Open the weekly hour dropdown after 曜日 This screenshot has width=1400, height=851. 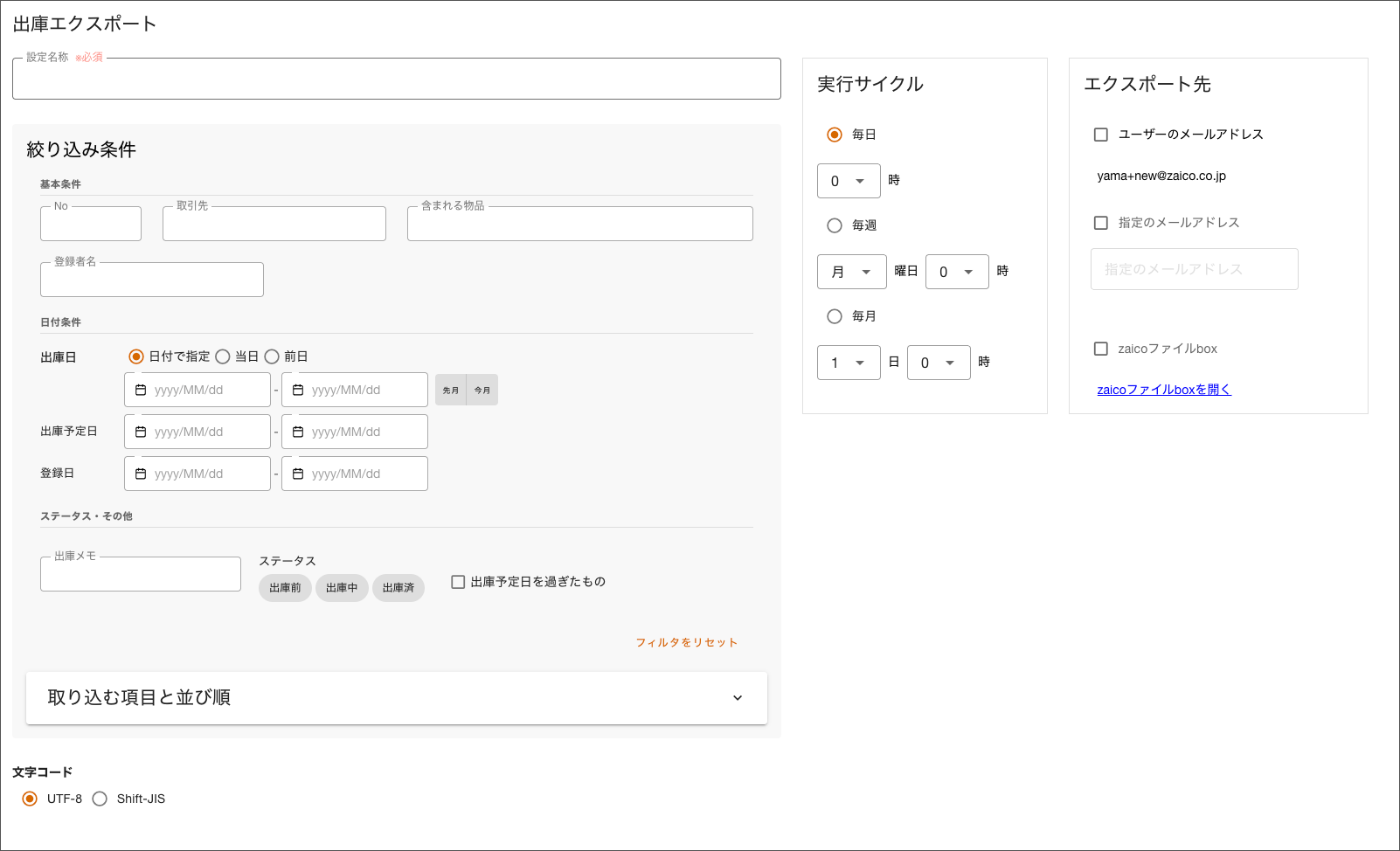tap(957, 272)
